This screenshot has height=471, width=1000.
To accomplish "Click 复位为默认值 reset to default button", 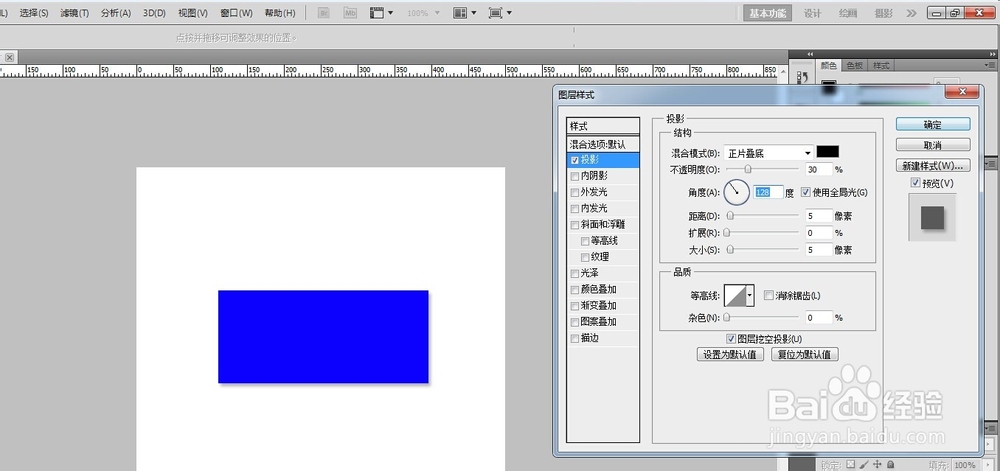I will pyautogui.click(x=804, y=354).
